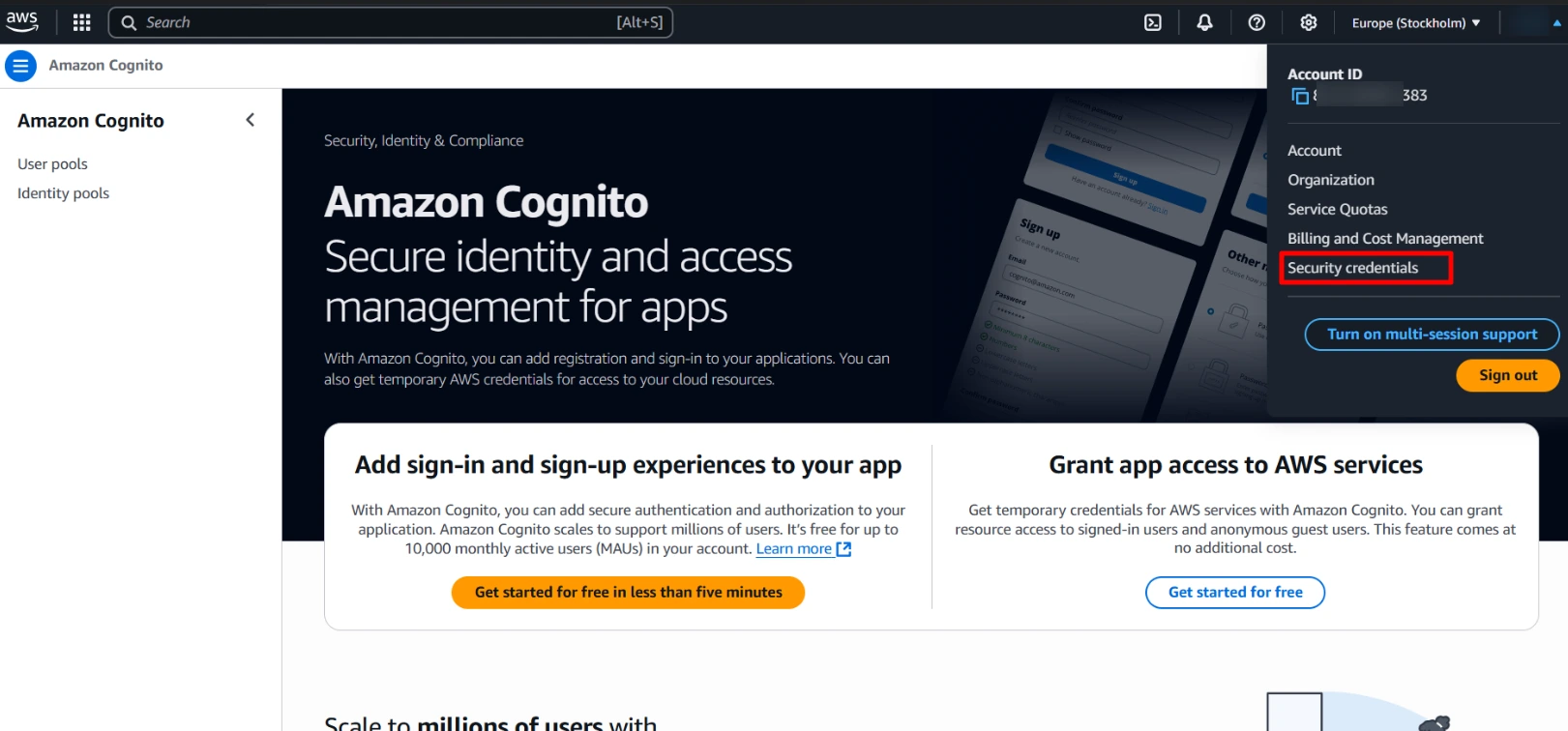Click the Sign out button
Viewport: 1568px width, 731px height.
point(1508,375)
